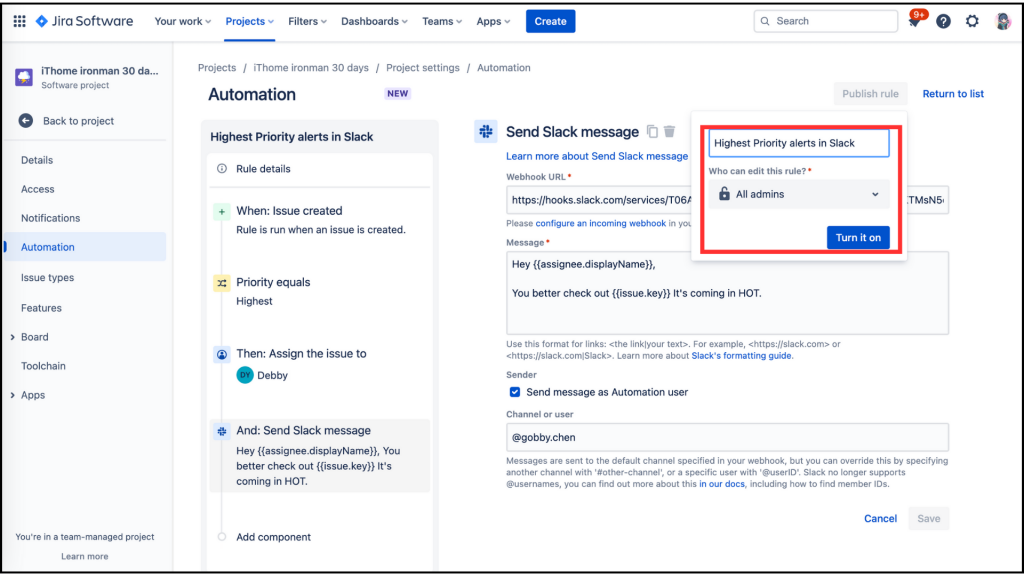Open Learn more about Send Slack message
The width and height of the screenshot is (1024, 576).
pyautogui.click(x=597, y=156)
